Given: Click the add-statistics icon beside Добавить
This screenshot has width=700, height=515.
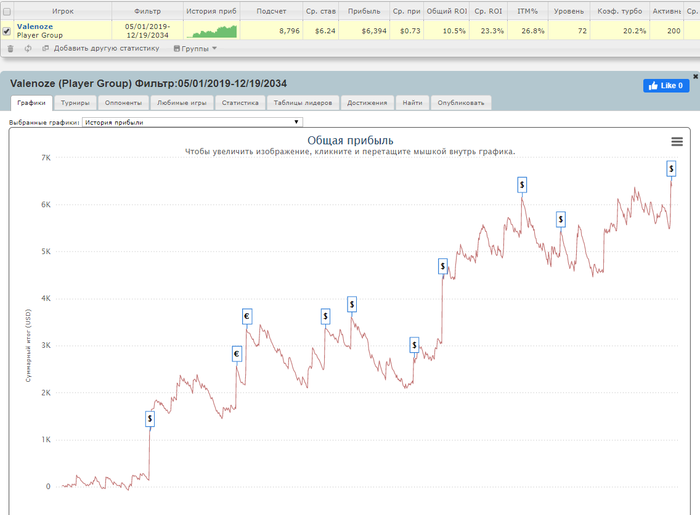Looking at the screenshot, I should pos(46,48).
